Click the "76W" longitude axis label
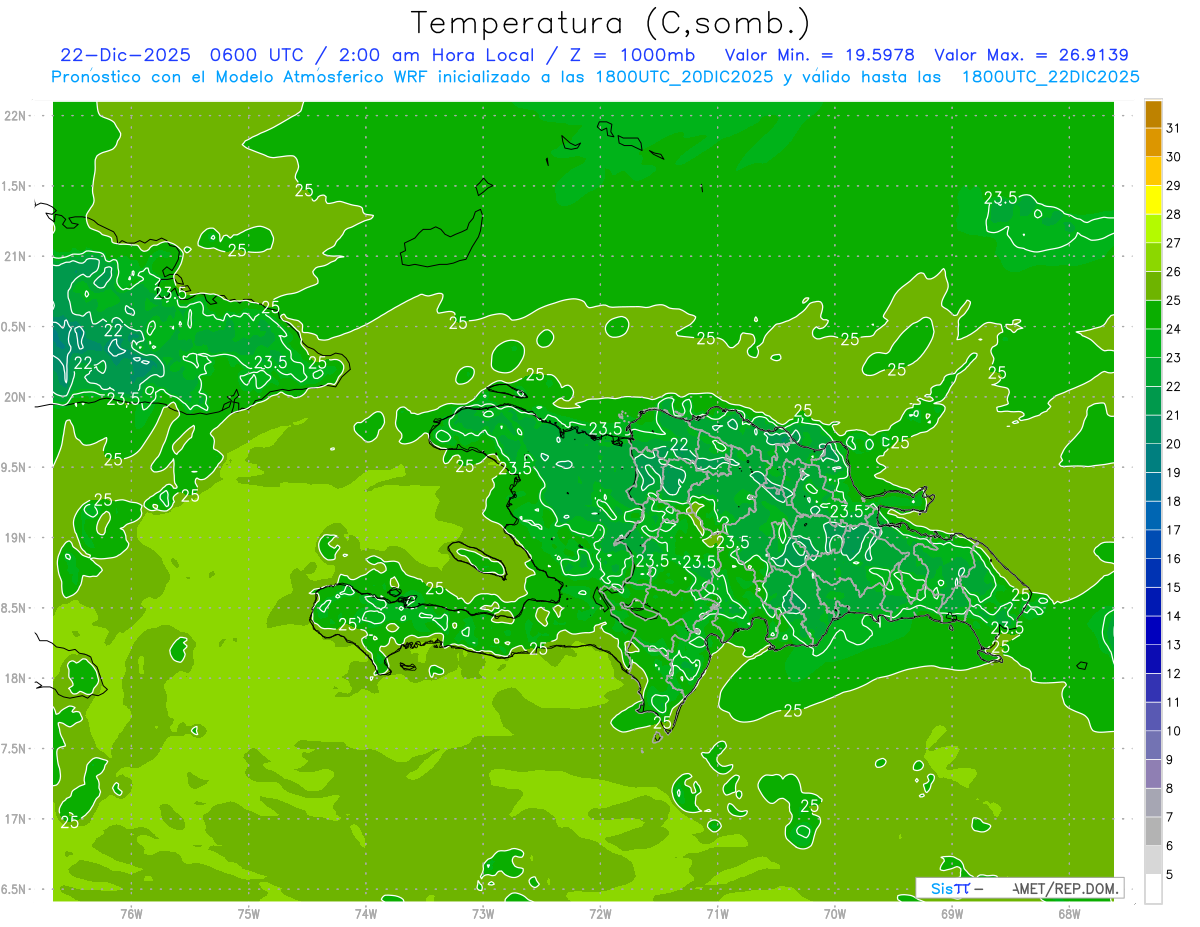The image size is (1200, 927). (x=131, y=913)
